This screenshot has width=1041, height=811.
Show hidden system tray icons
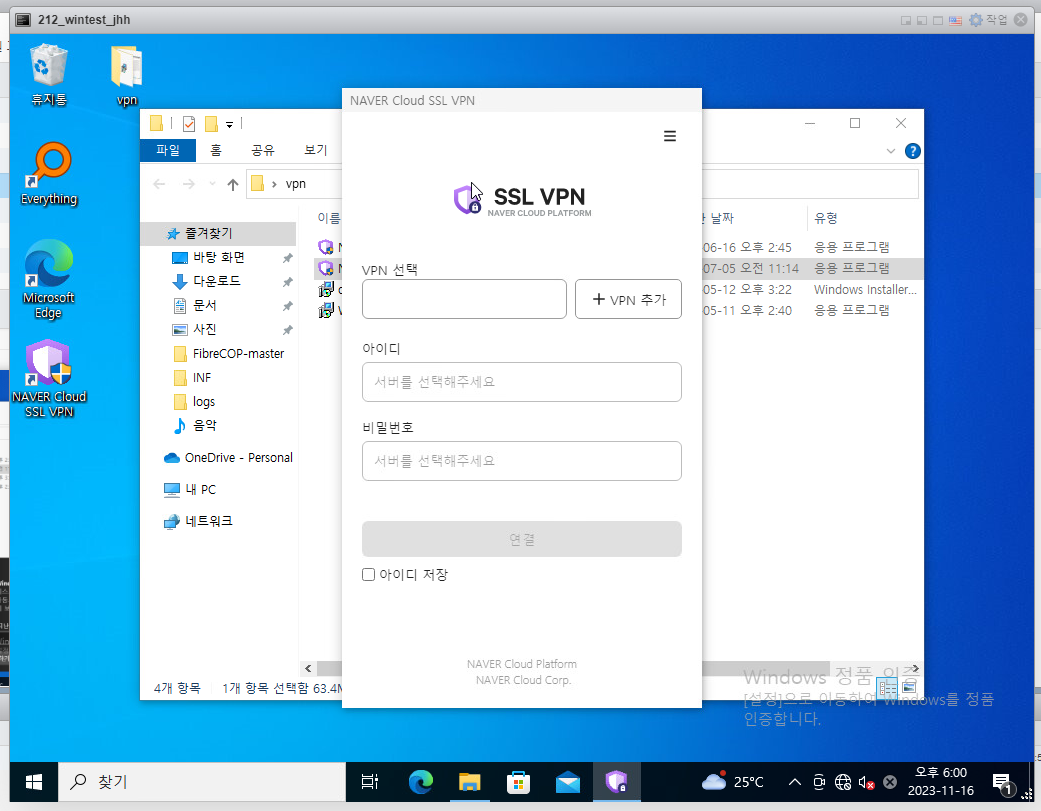(795, 782)
